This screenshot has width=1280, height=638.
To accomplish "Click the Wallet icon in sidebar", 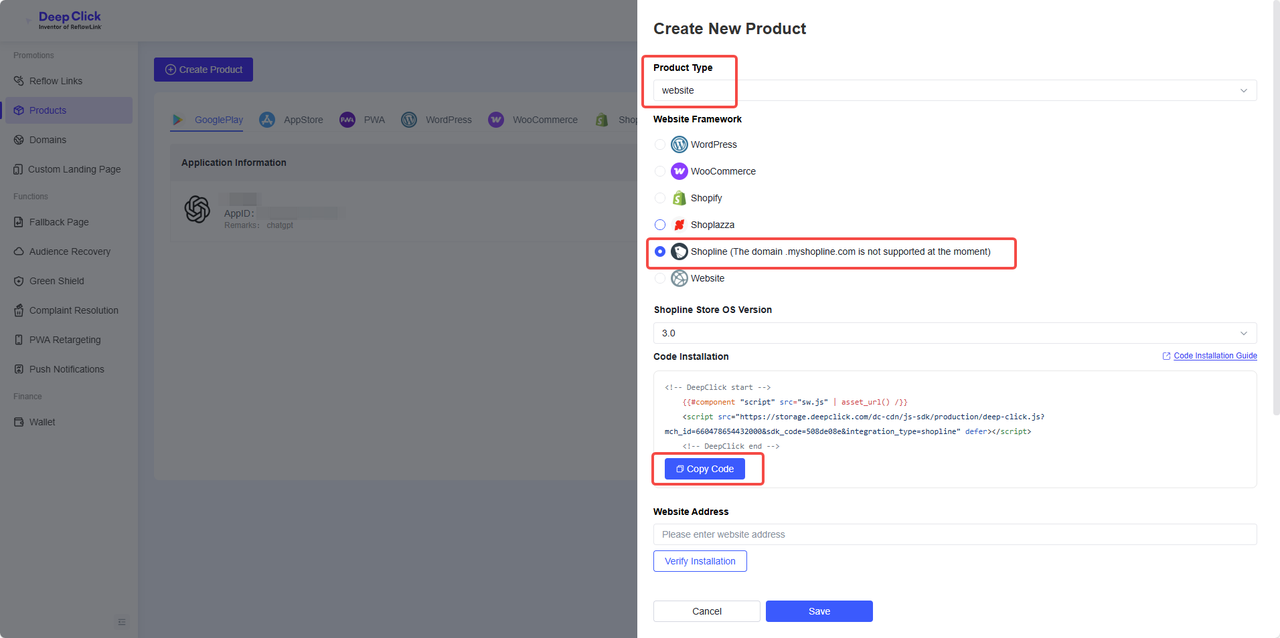I will pyautogui.click(x=19, y=422).
